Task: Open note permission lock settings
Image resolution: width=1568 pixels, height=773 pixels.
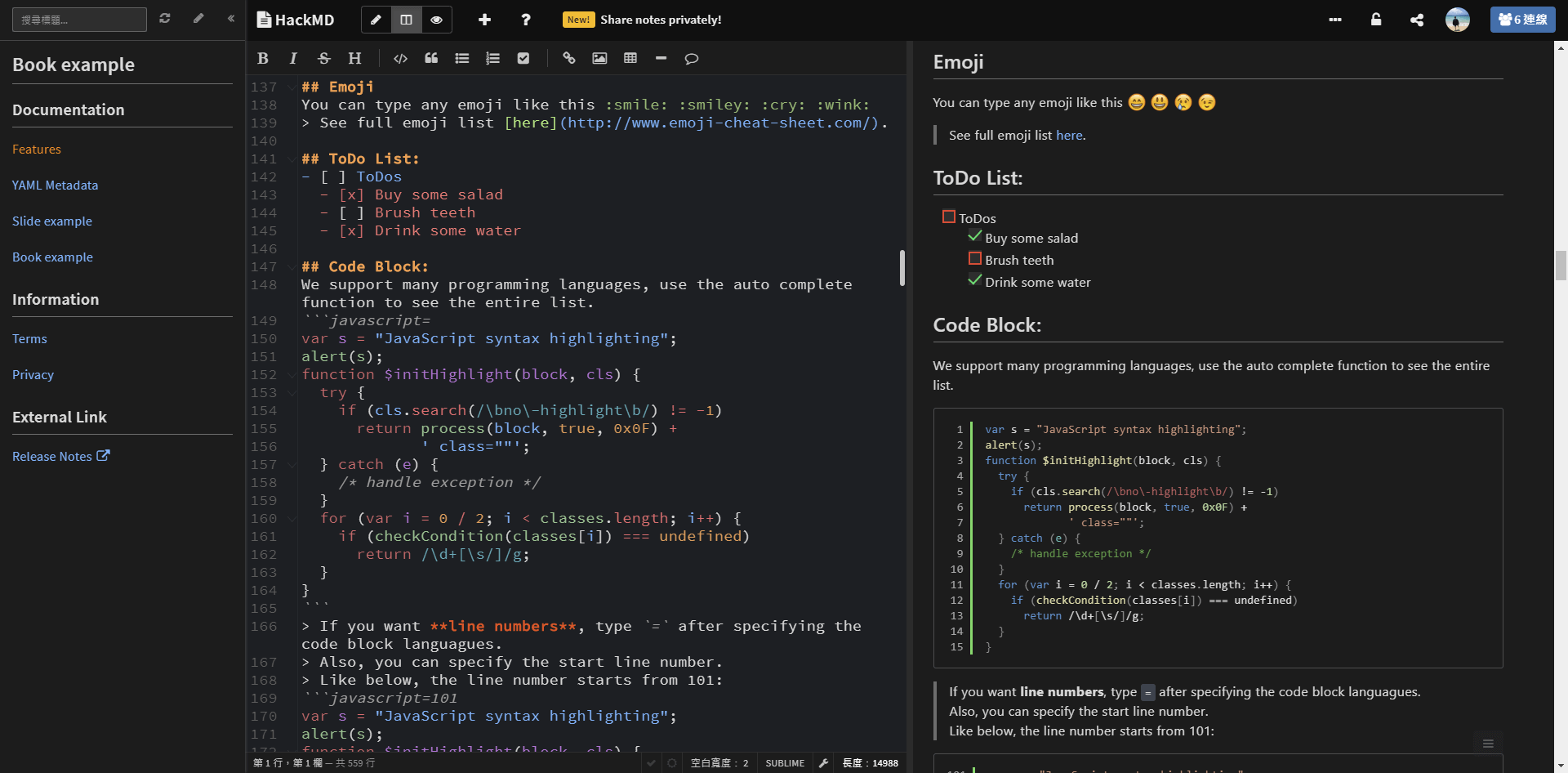Action: pyautogui.click(x=1376, y=20)
